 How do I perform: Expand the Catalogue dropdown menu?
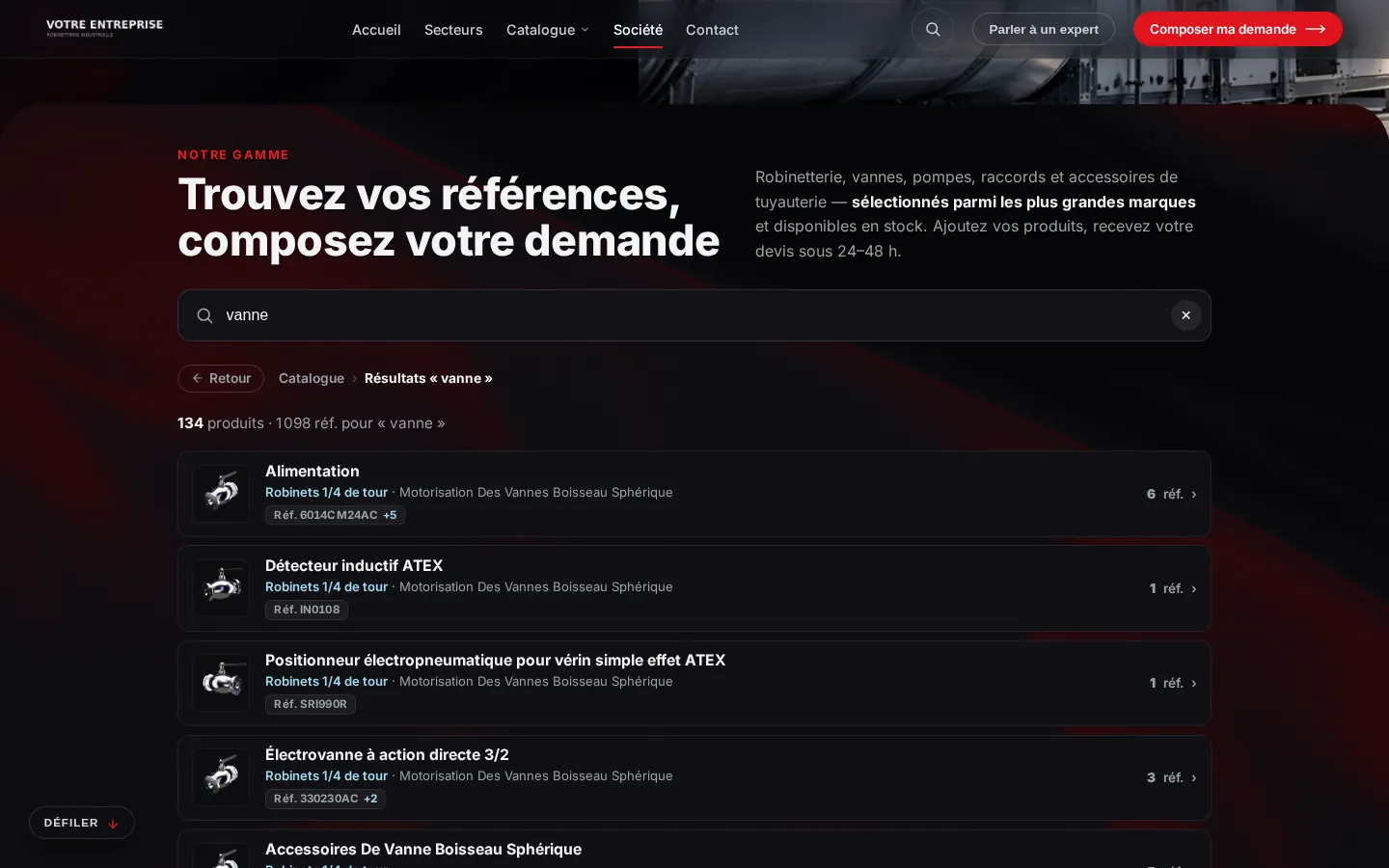547,30
